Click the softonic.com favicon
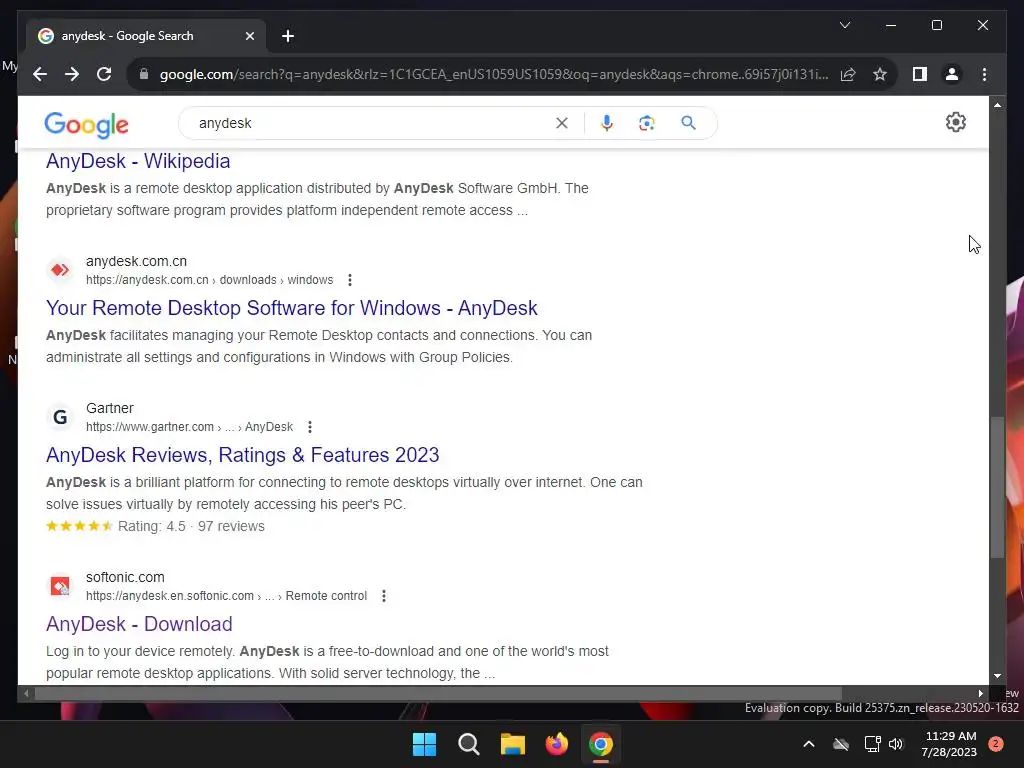 (60, 586)
